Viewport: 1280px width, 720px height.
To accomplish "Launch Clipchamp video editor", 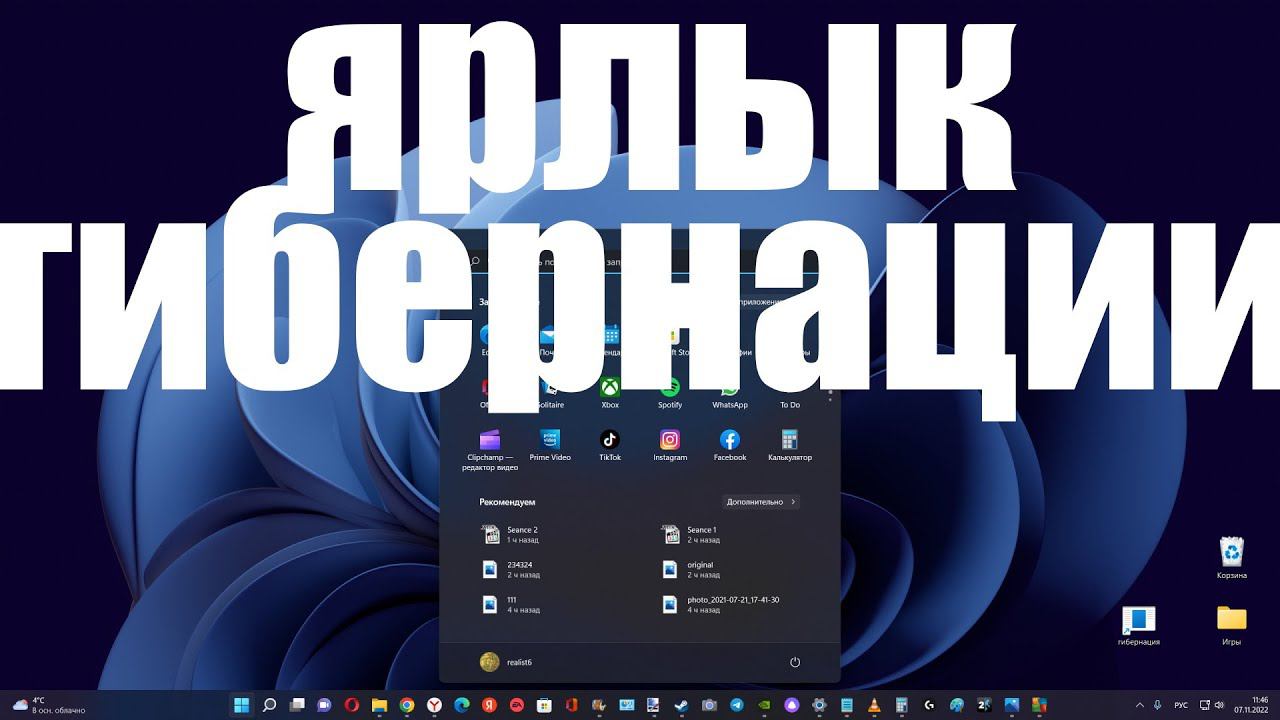I will 490,450.
